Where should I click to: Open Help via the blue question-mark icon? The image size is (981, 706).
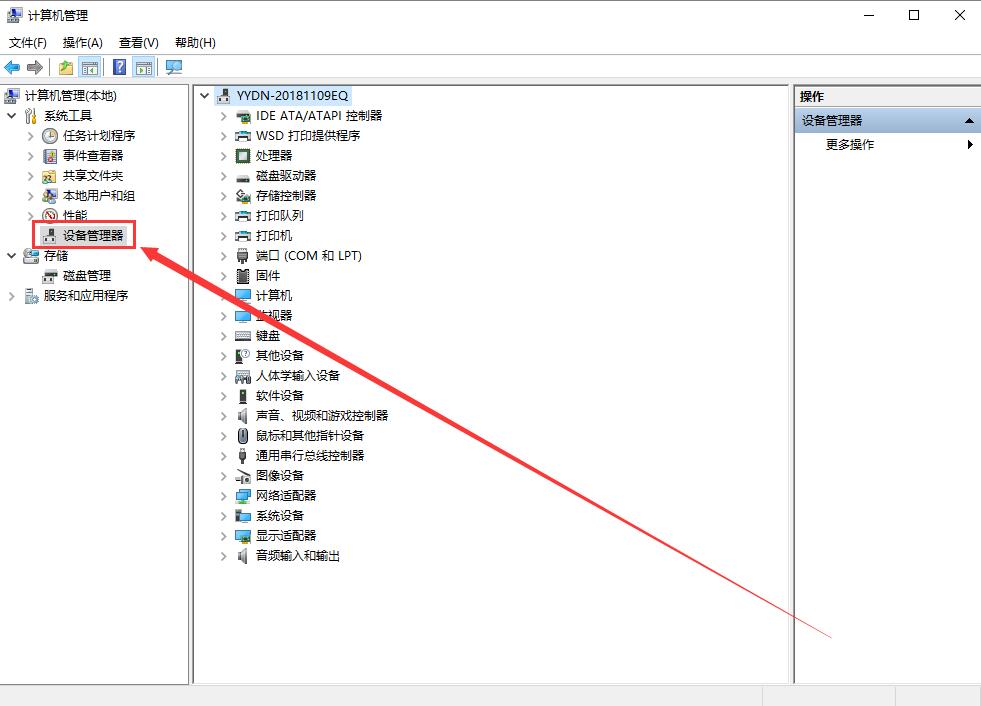[x=119, y=67]
